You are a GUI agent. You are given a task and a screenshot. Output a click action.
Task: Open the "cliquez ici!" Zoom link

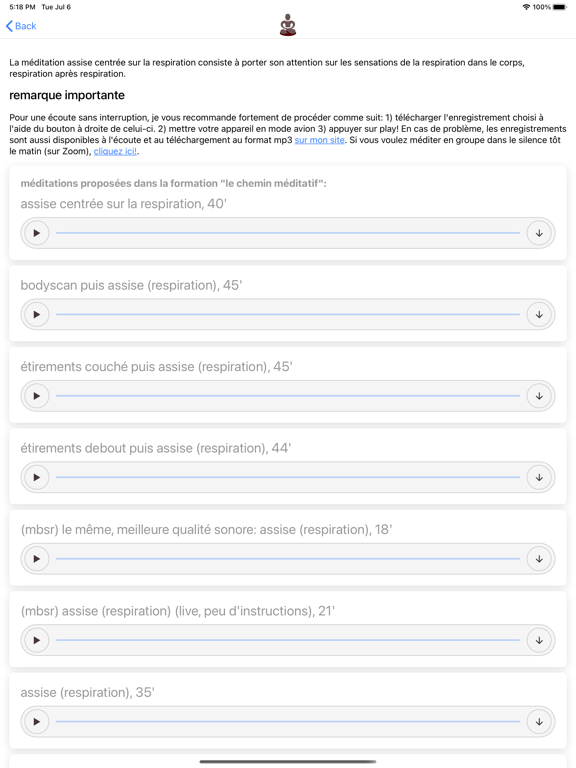pyautogui.click(x=115, y=151)
